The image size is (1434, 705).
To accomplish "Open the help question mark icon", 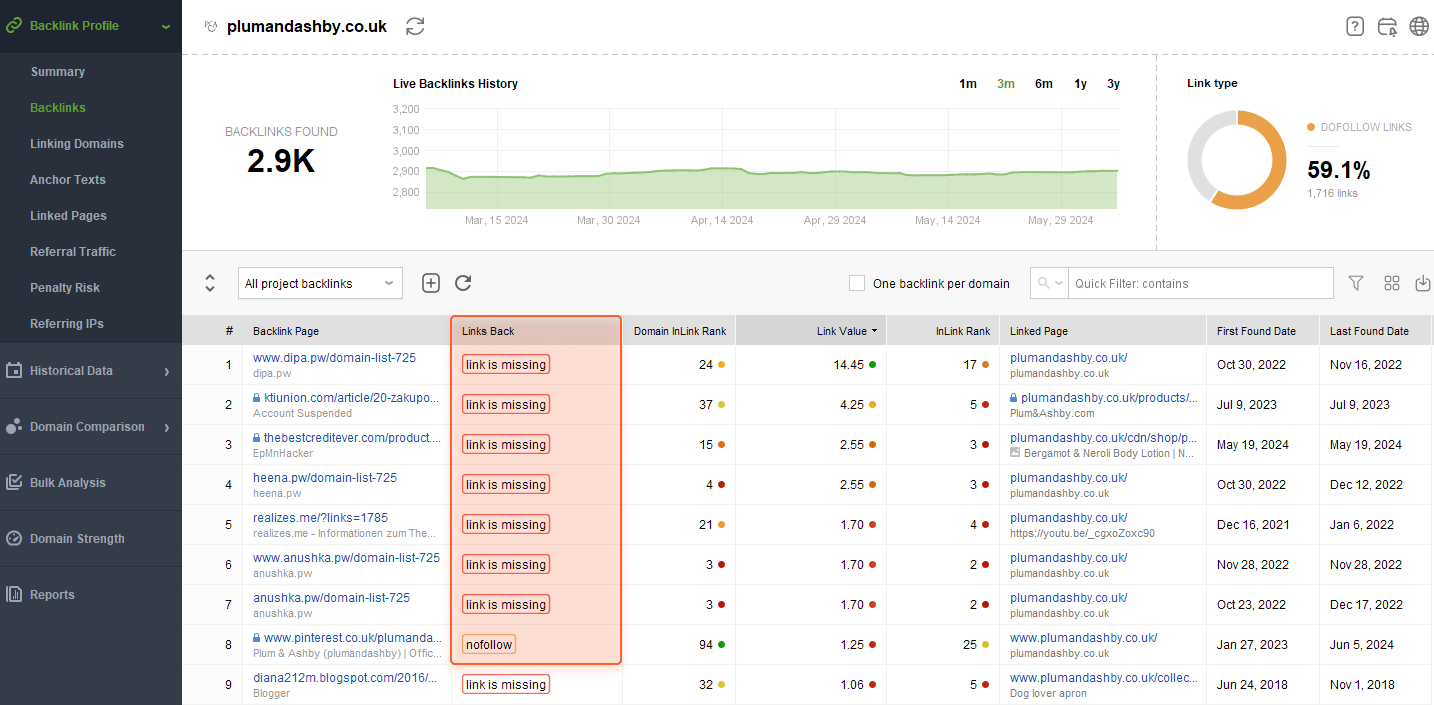I will tap(1355, 27).
